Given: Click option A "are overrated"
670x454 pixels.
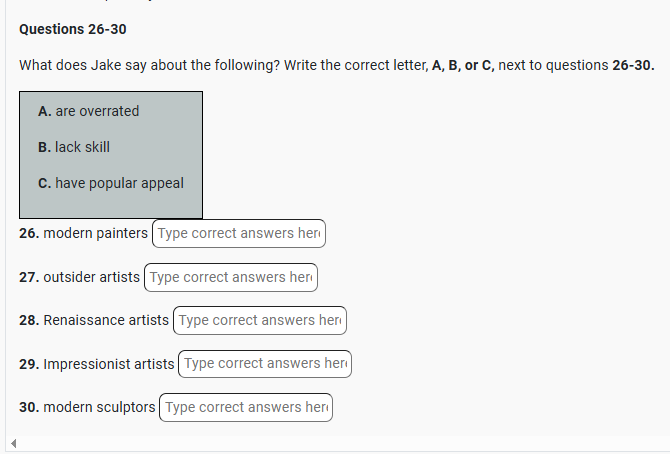Looking at the screenshot, I should pyautogui.click(x=88, y=111).
